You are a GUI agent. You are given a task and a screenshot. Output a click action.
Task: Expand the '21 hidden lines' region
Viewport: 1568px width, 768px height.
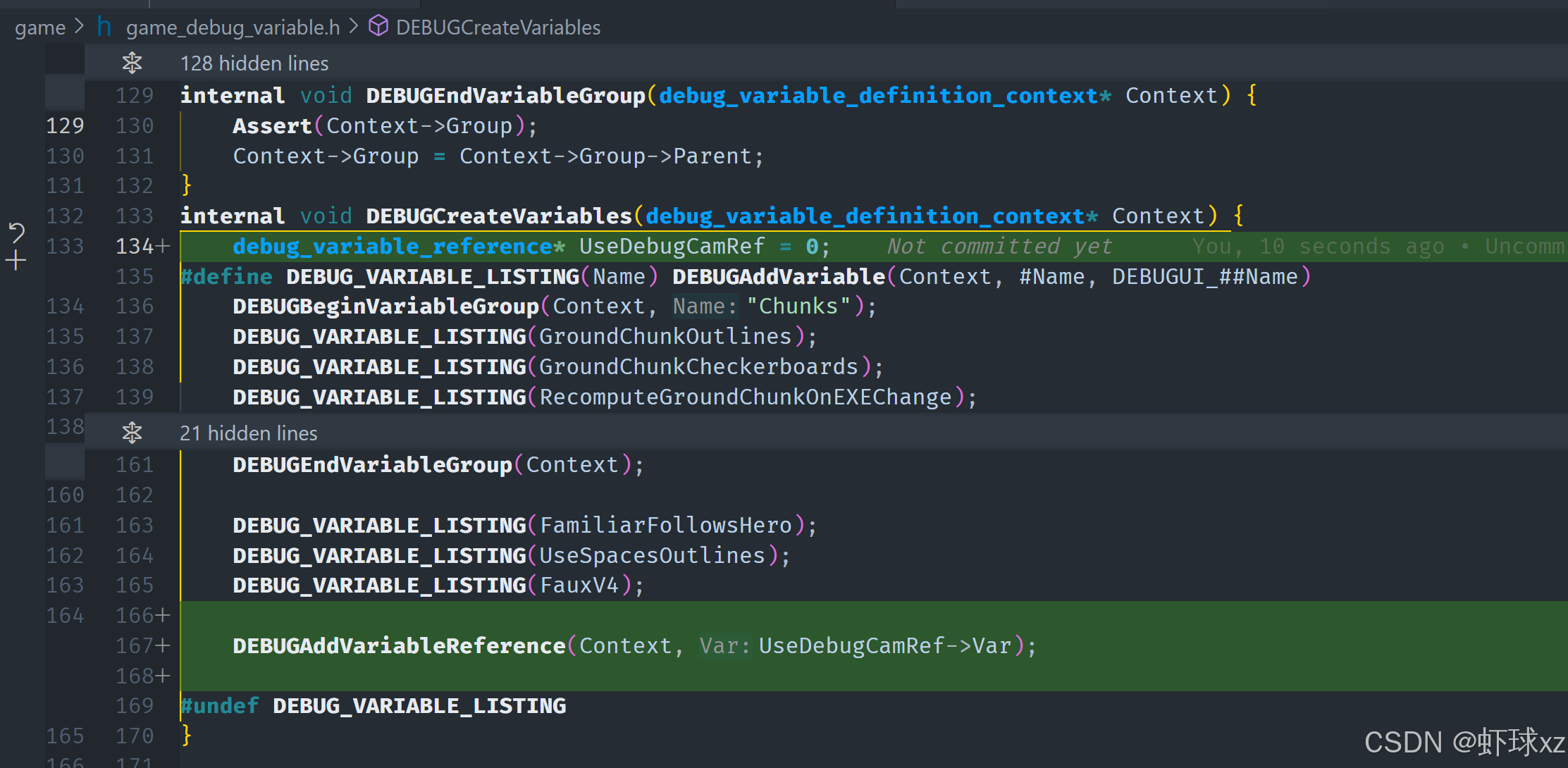pos(249,433)
